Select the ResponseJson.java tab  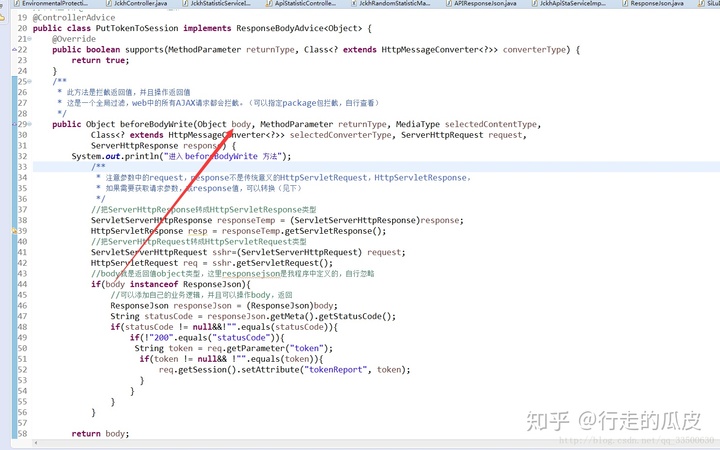point(657,3)
